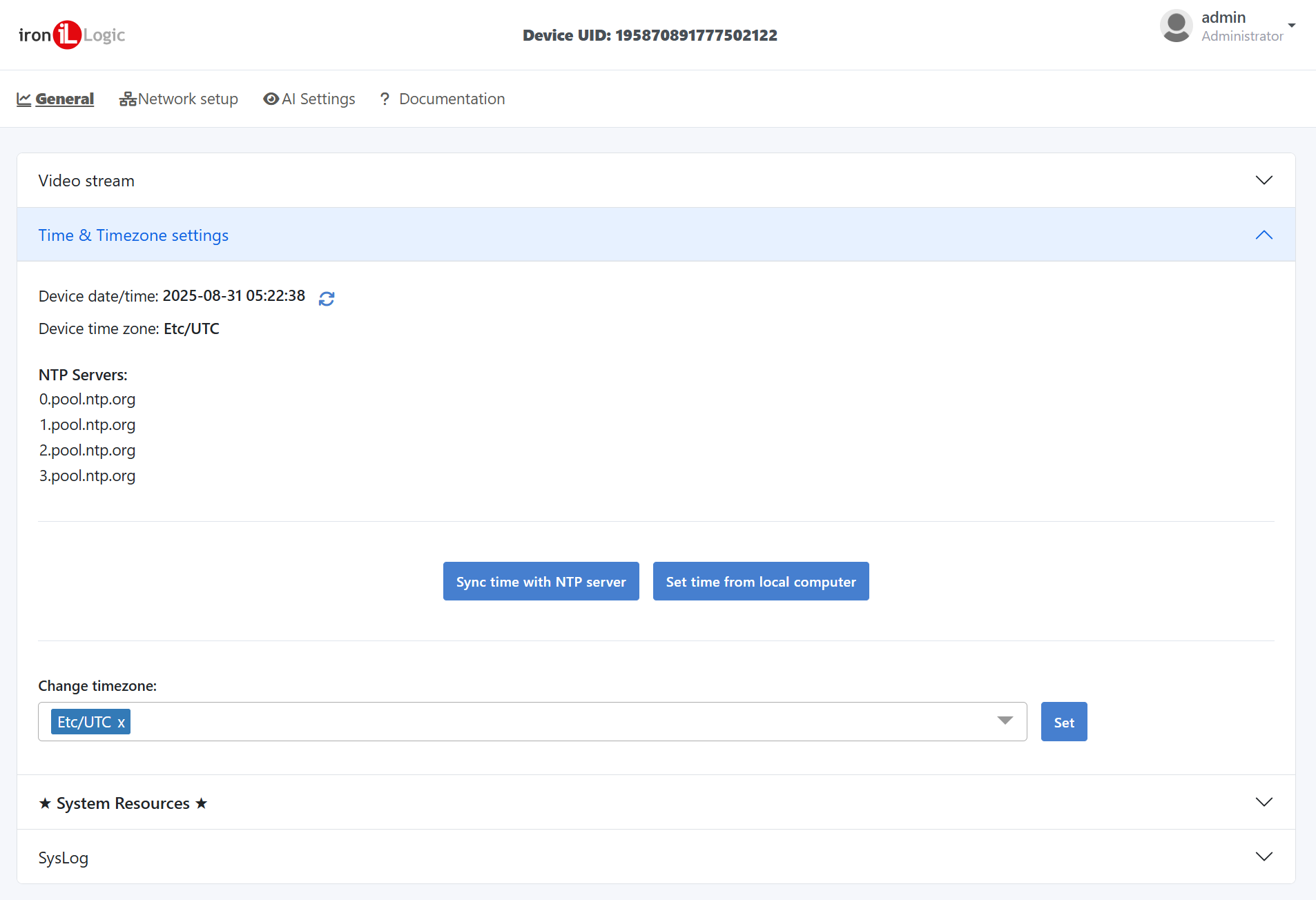Open the timezone dropdown arrow
Viewport: 1316px width, 900px height.
1005,721
